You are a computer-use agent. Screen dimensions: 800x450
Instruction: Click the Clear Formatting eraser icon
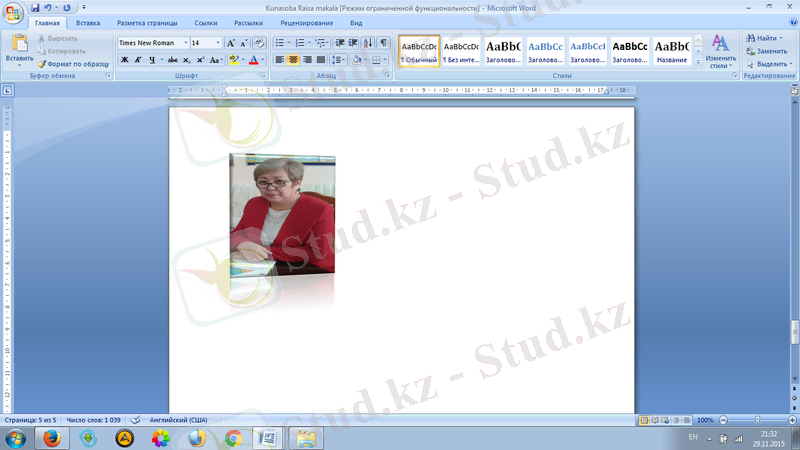coord(259,43)
